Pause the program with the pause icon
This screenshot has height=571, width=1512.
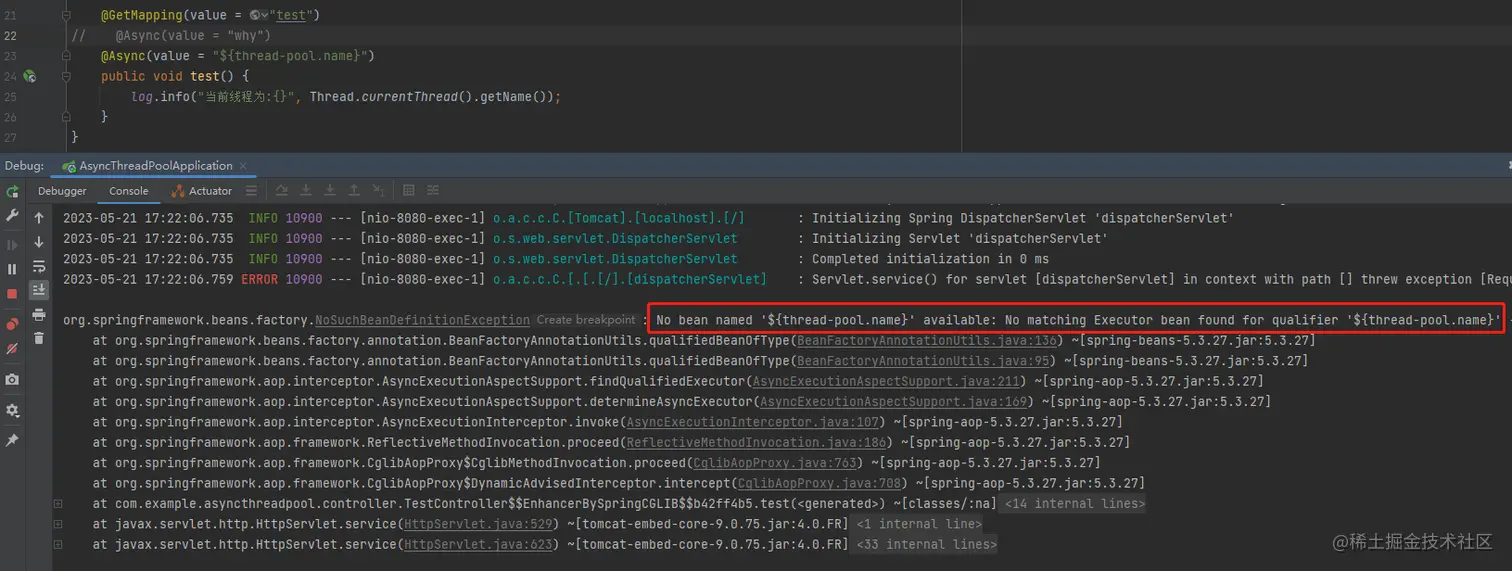(12, 269)
